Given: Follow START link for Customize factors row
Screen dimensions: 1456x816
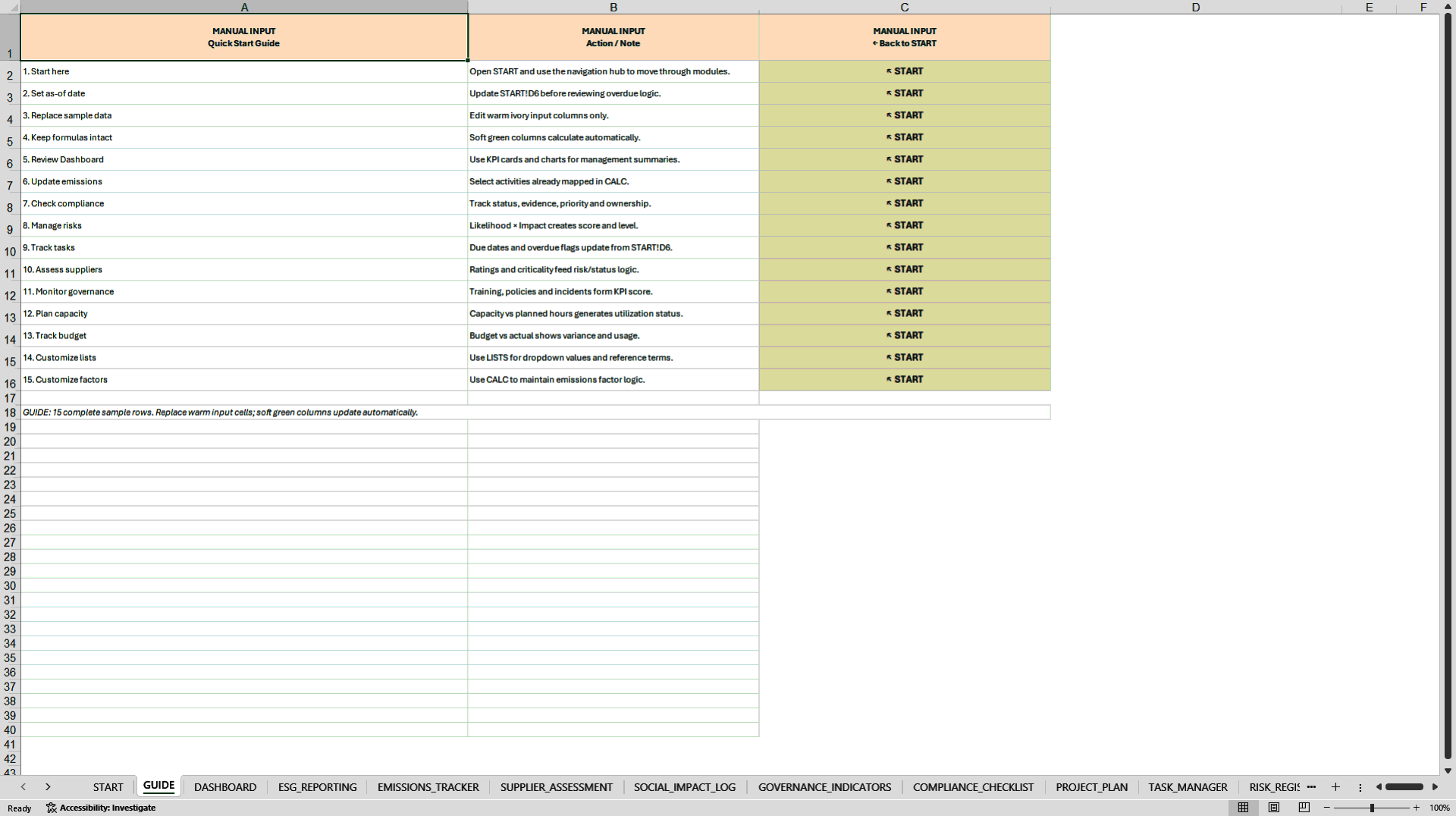Looking at the screenshot, I should [905, 379].
